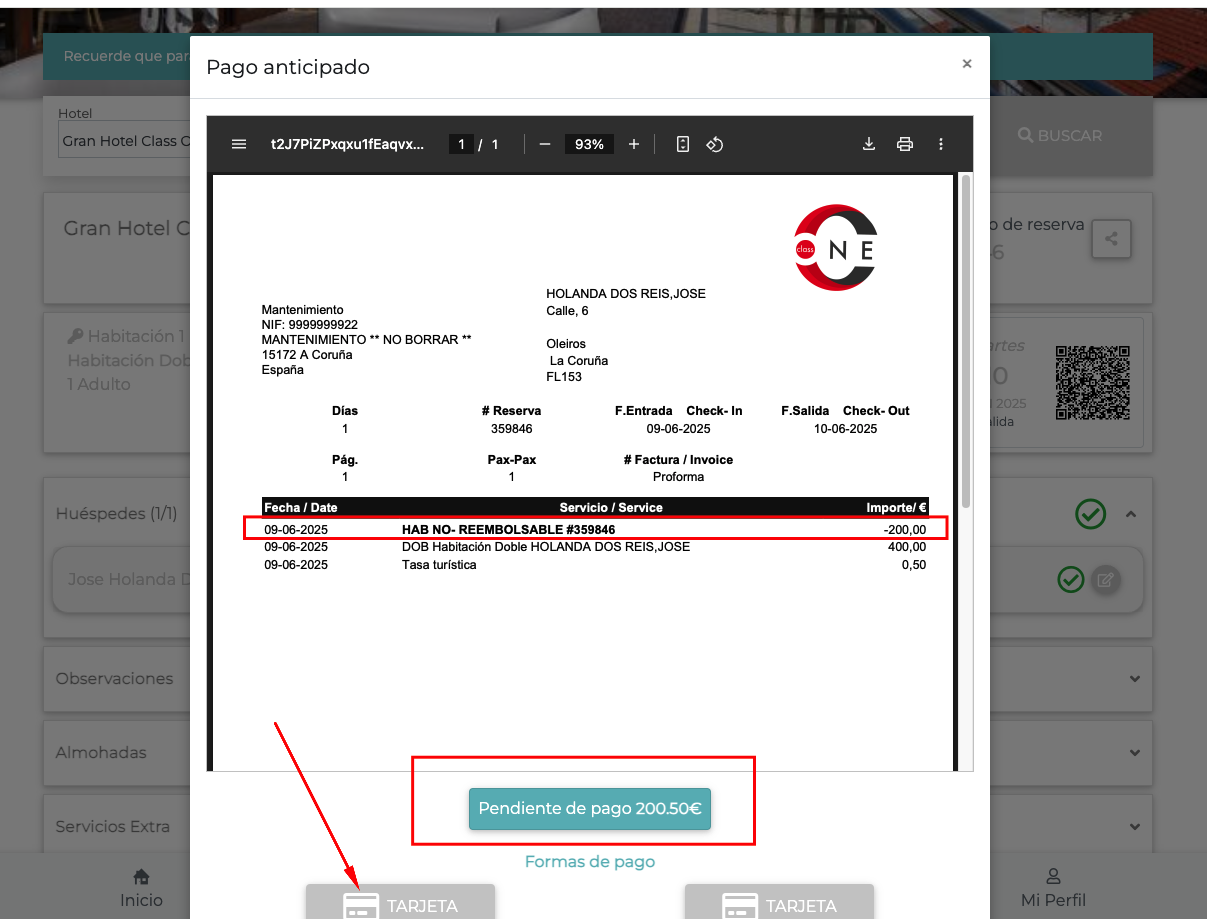Go to Inicio tab
The image size is (1207, 919).
coord(141,888)
